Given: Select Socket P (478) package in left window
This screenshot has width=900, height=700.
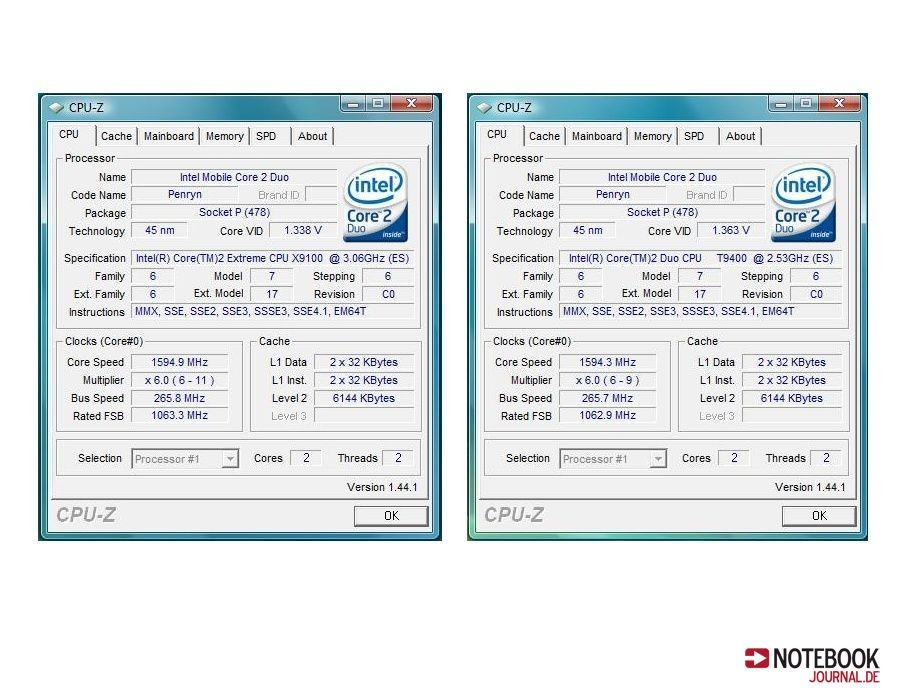Looking at the screenshot, I should (234, 212).
